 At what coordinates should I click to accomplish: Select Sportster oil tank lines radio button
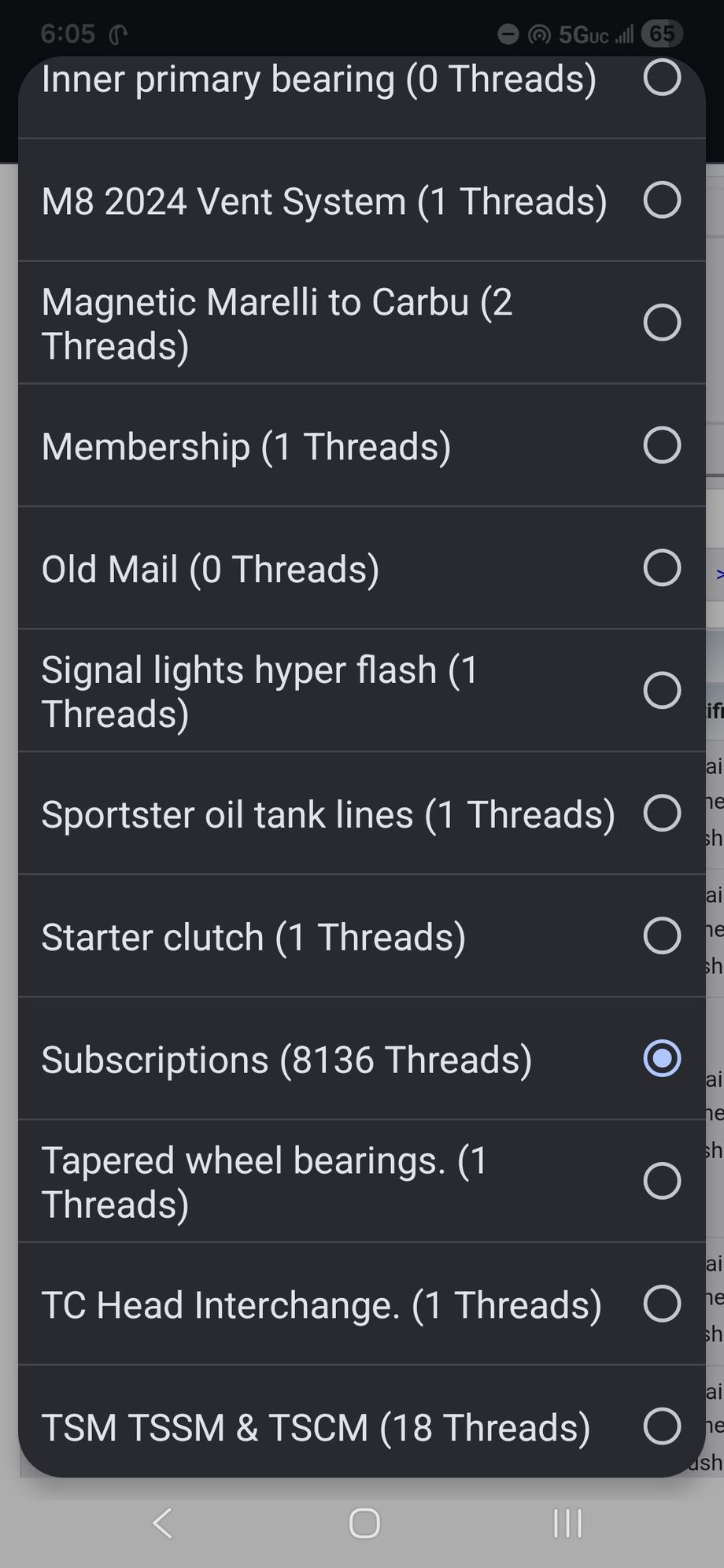click(x=662, y=814)
